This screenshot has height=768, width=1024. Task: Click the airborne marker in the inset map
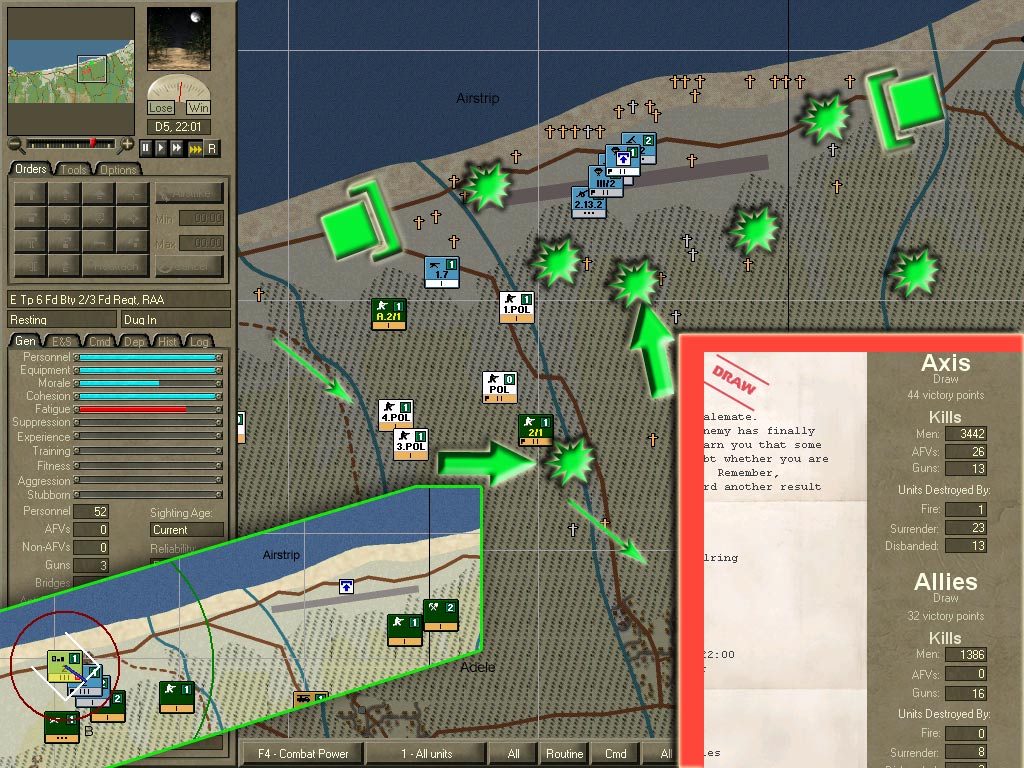point(346,586)
